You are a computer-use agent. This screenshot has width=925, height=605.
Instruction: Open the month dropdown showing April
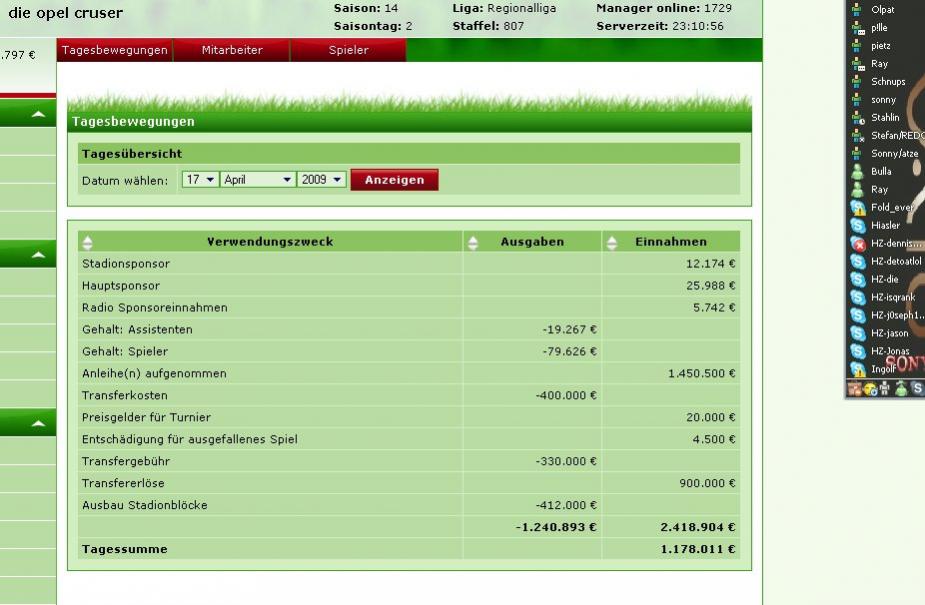pos(258,180)
